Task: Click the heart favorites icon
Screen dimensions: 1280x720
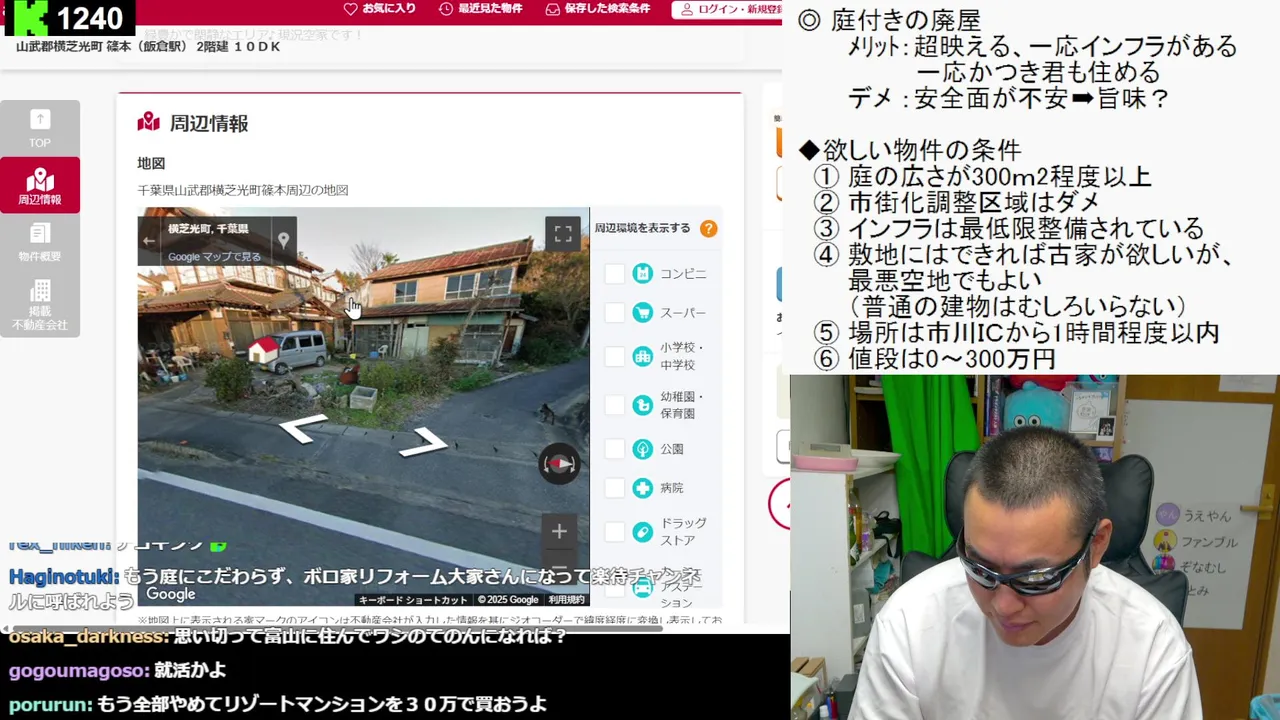Action: tap(350, 9)
